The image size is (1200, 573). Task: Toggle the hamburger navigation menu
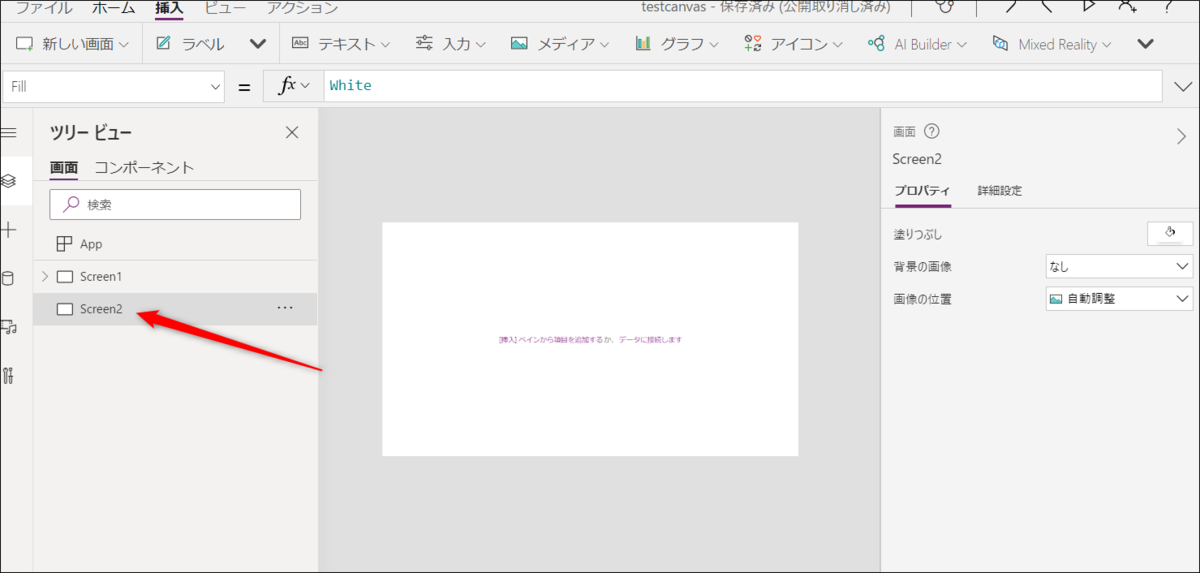(9, 133)
